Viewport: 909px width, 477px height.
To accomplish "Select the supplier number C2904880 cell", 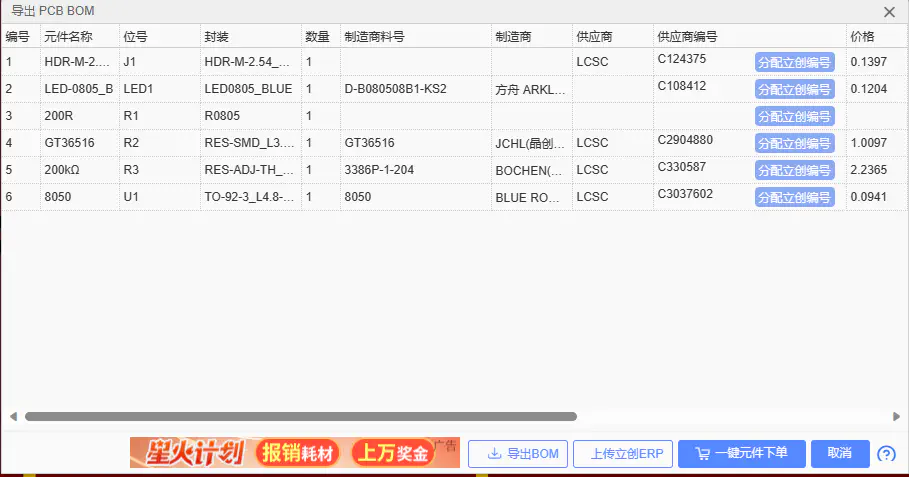I will tap(685, 140).
